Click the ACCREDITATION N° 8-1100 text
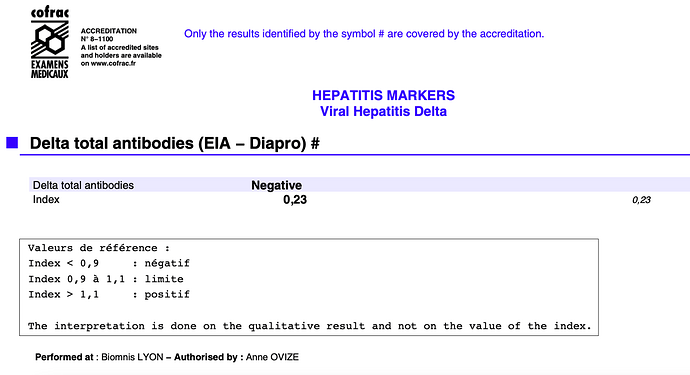This screenshot has width=690, height=375. 109,35
